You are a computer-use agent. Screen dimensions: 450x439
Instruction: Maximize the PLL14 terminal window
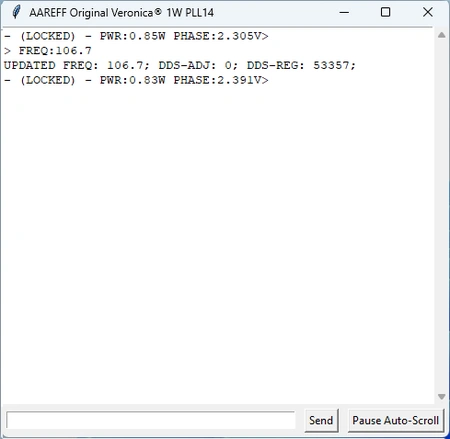coord(386,12)
